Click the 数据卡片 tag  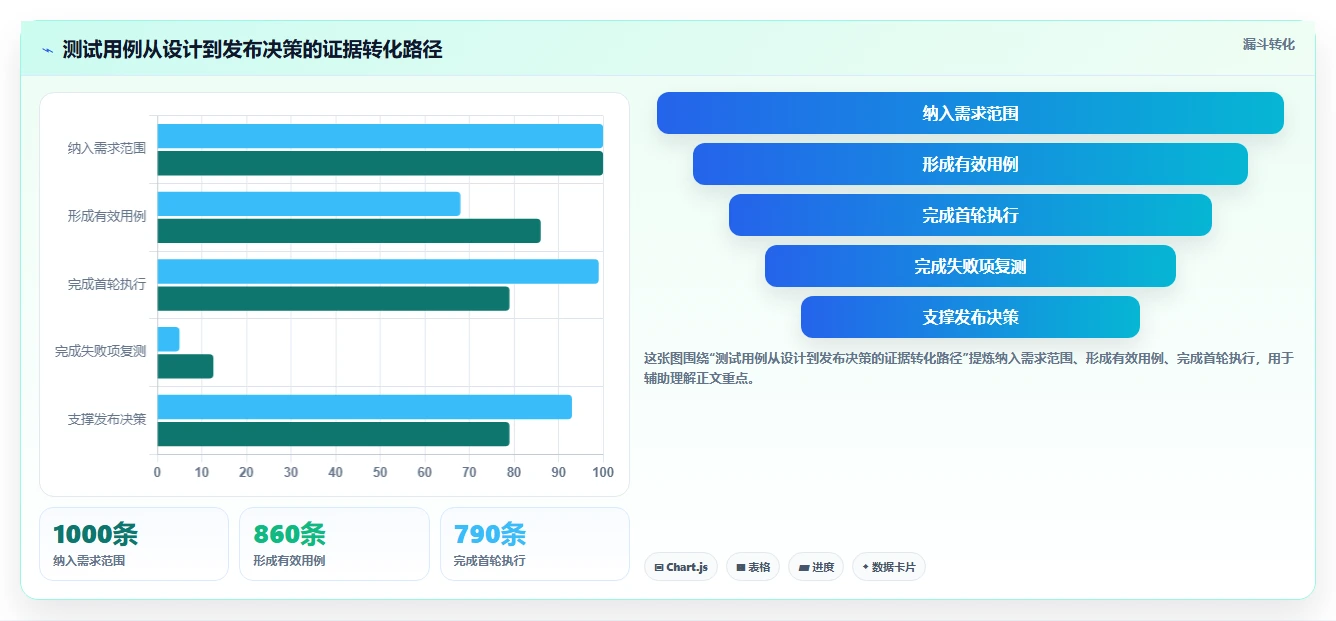[889, 567]
